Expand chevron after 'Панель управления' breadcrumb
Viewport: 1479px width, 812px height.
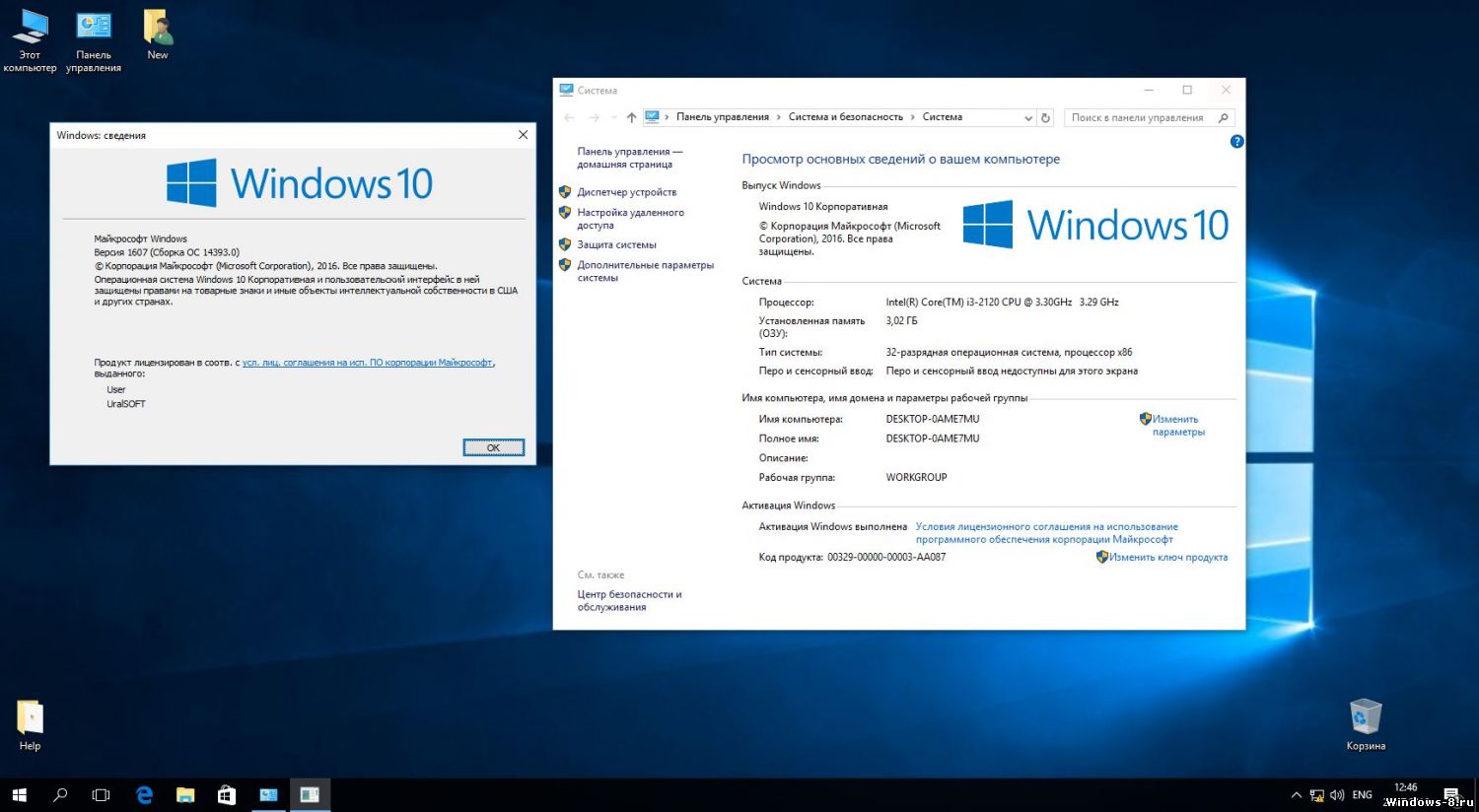[x=779, y=117]
